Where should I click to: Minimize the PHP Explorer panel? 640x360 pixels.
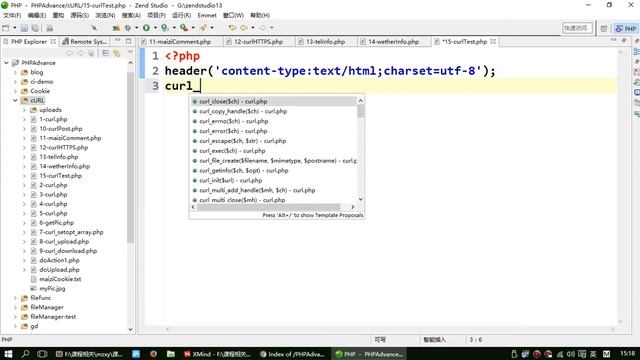pyautogui.click(x=118, y=41)
